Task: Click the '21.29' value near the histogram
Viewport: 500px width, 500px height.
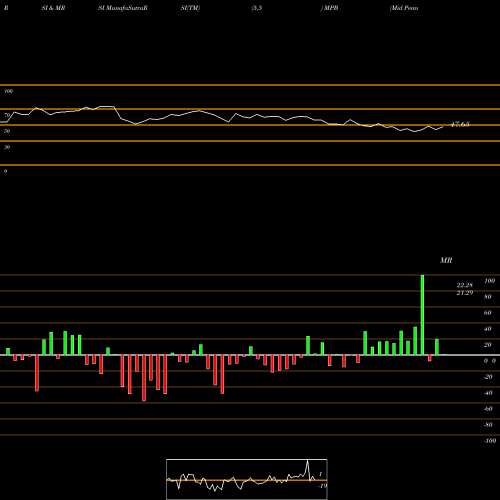Action: click(465, 293)
